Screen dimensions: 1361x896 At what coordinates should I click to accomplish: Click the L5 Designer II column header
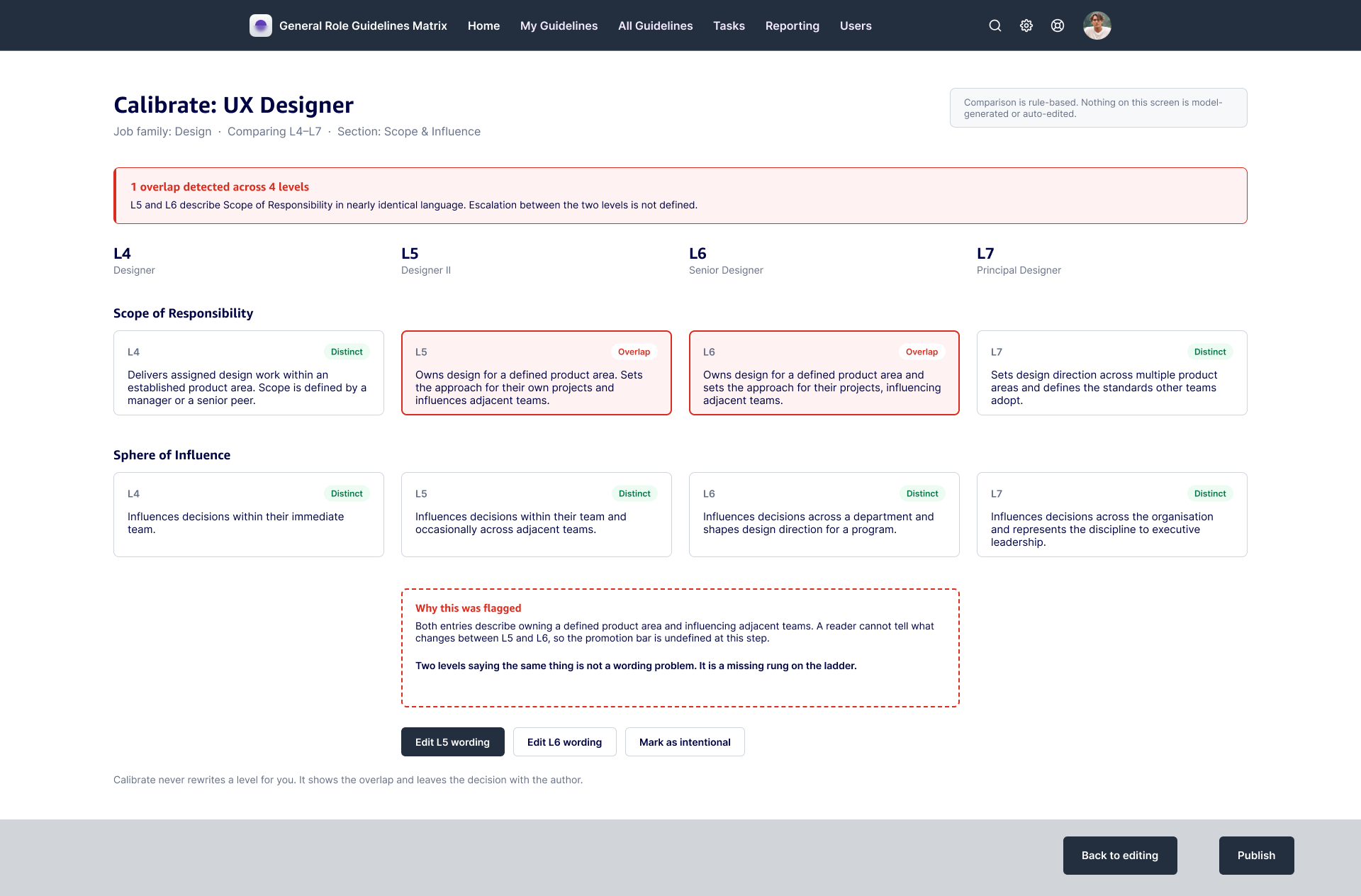[x=426, y=261]
